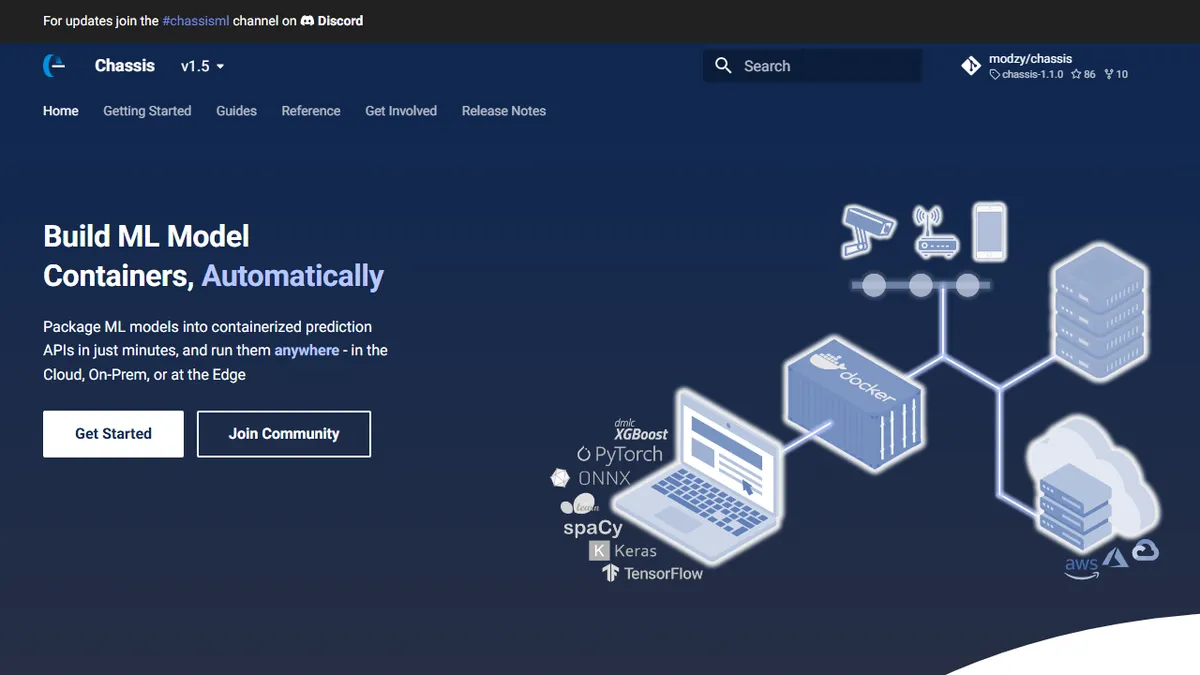Open the Home tab
Viewport: 1200px width, 675px height.
pos(61,111)
